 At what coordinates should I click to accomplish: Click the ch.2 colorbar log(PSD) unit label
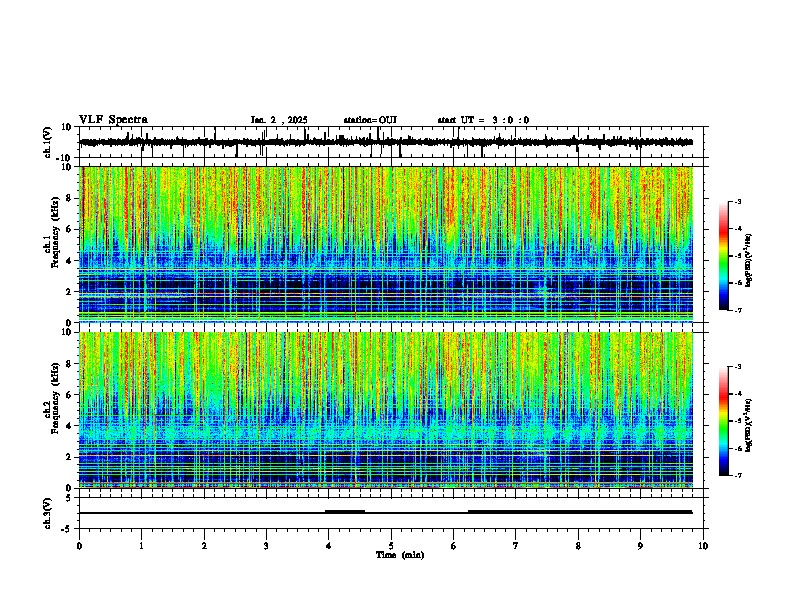pos(749,425)
